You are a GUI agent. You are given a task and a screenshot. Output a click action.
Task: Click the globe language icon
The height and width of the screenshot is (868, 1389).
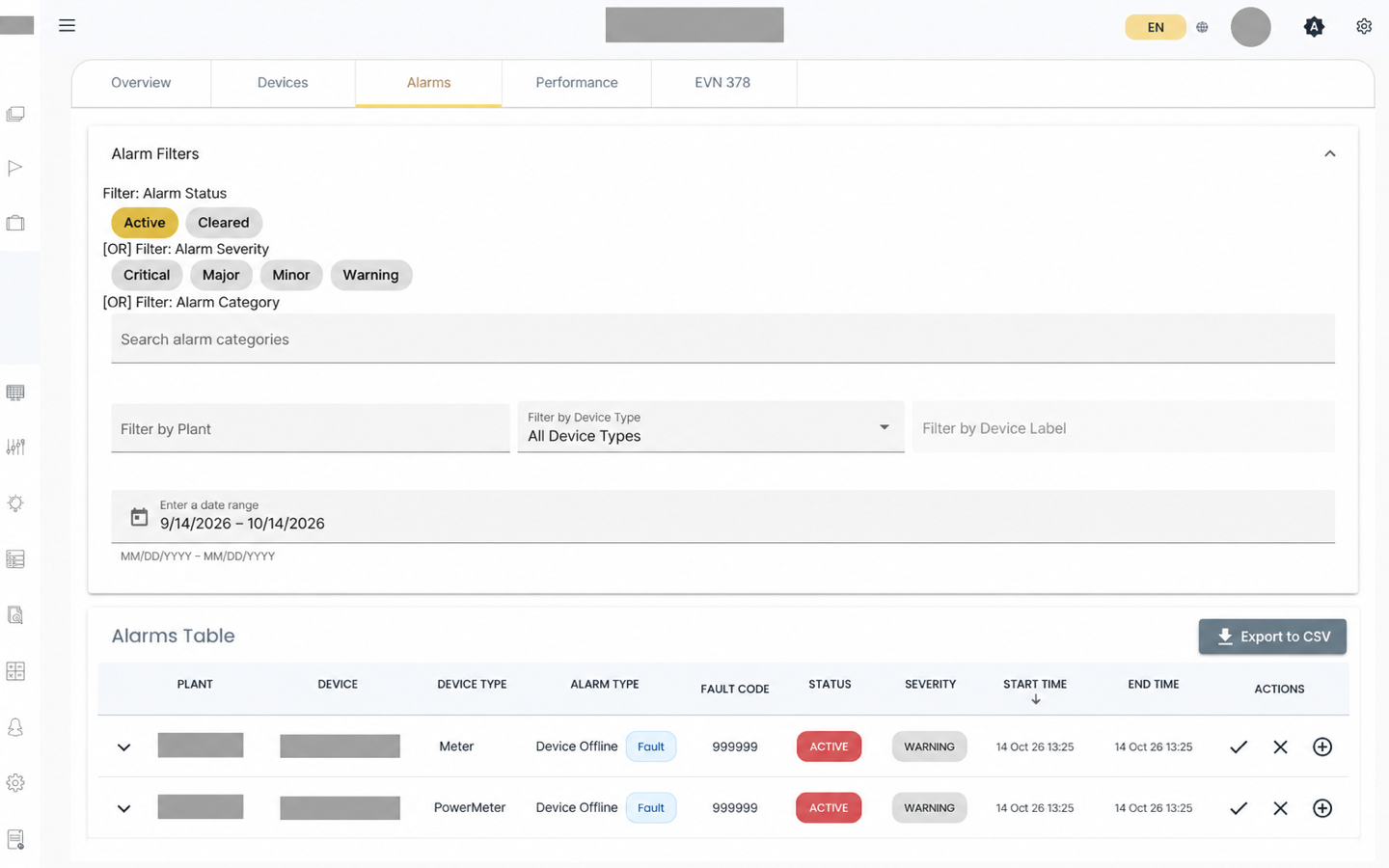tap(1202, 27)
